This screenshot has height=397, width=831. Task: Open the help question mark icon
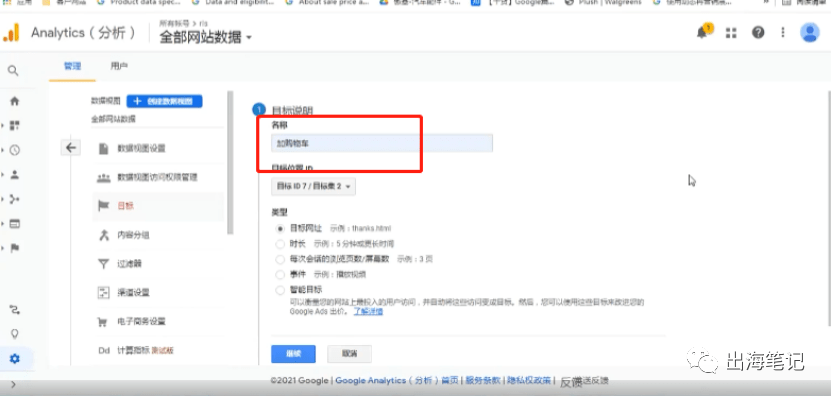(758, 33)
